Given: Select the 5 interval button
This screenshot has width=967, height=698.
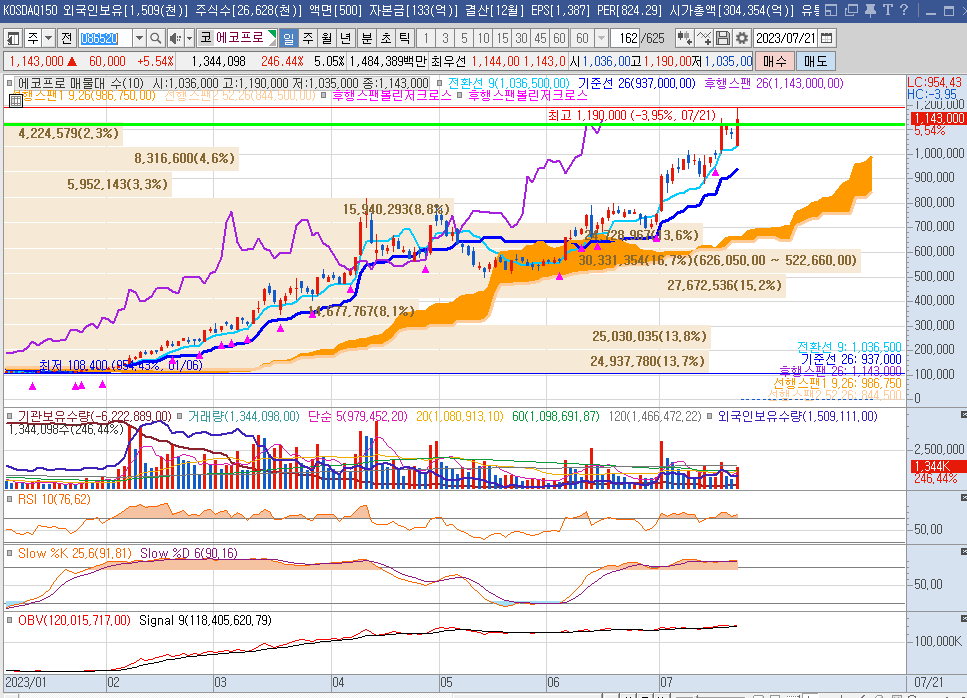Looking at the screenshot, I should pos(464,38).
